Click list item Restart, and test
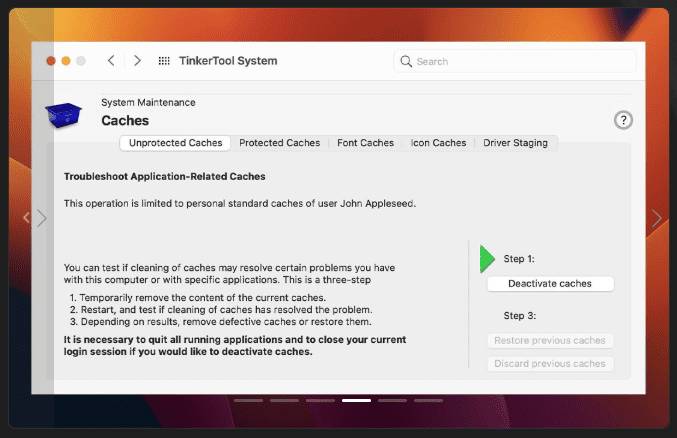 [221, 310]
